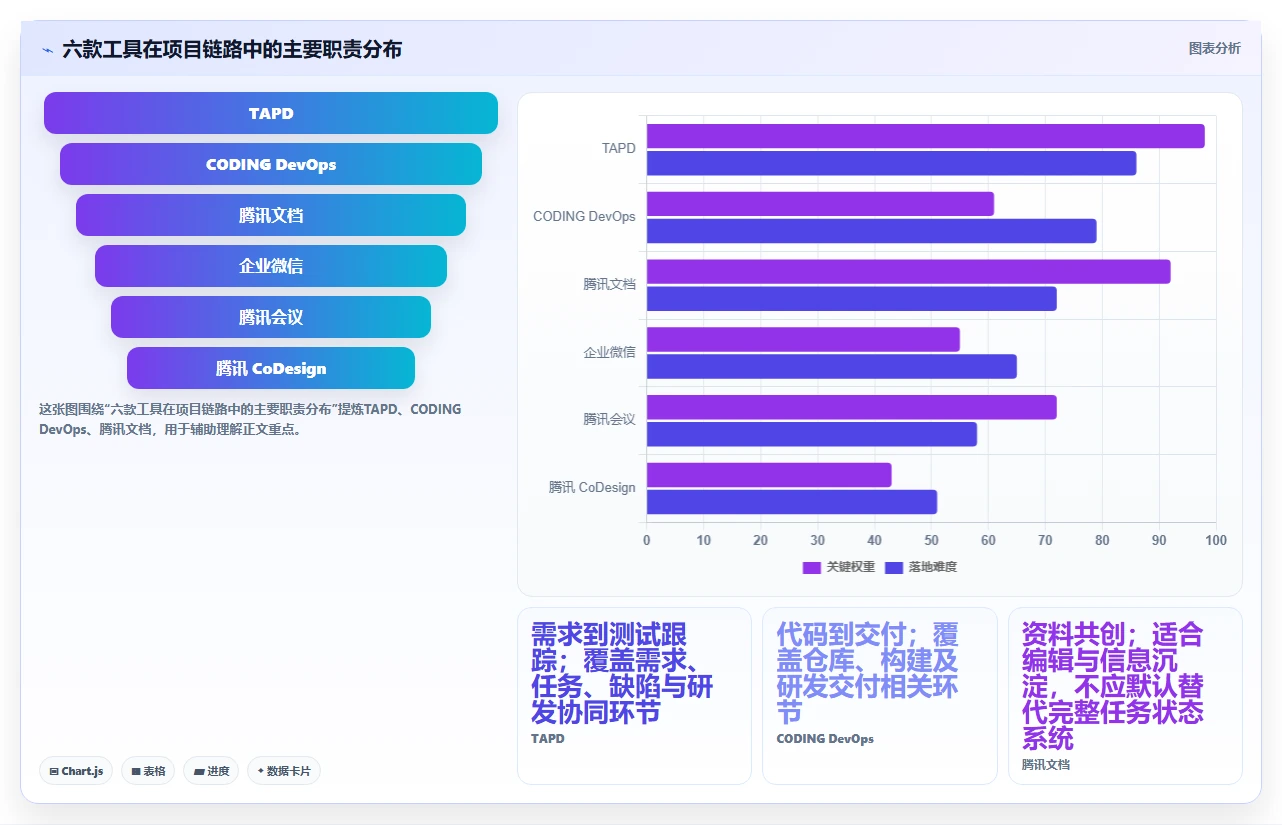Viewport: 1282px width, 825px height.
Task: Click 腾讯会议 purple 关键权重 bar
Action: click(x=851, y=407)
